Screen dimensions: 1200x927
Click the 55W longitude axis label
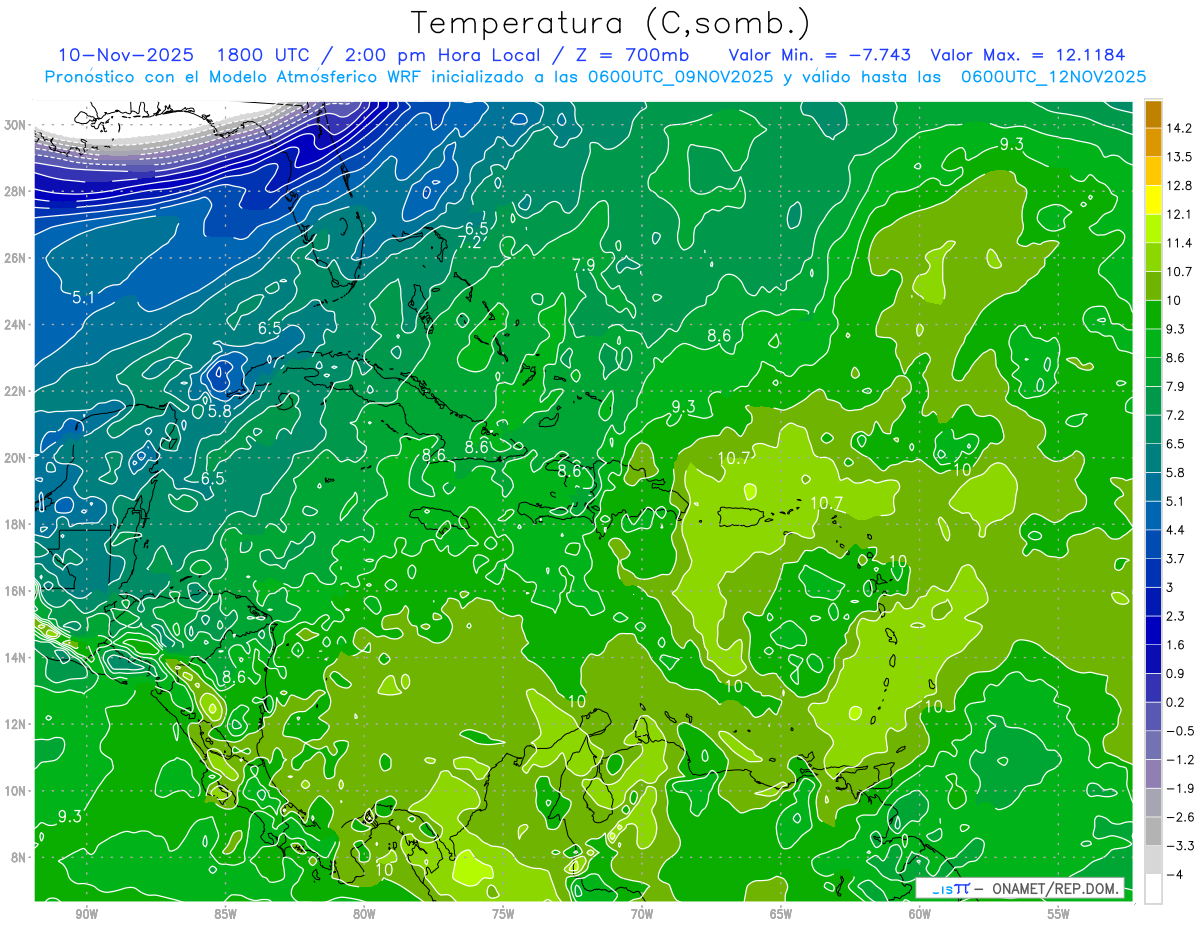pyautogui.click(x=1059, y=915)
